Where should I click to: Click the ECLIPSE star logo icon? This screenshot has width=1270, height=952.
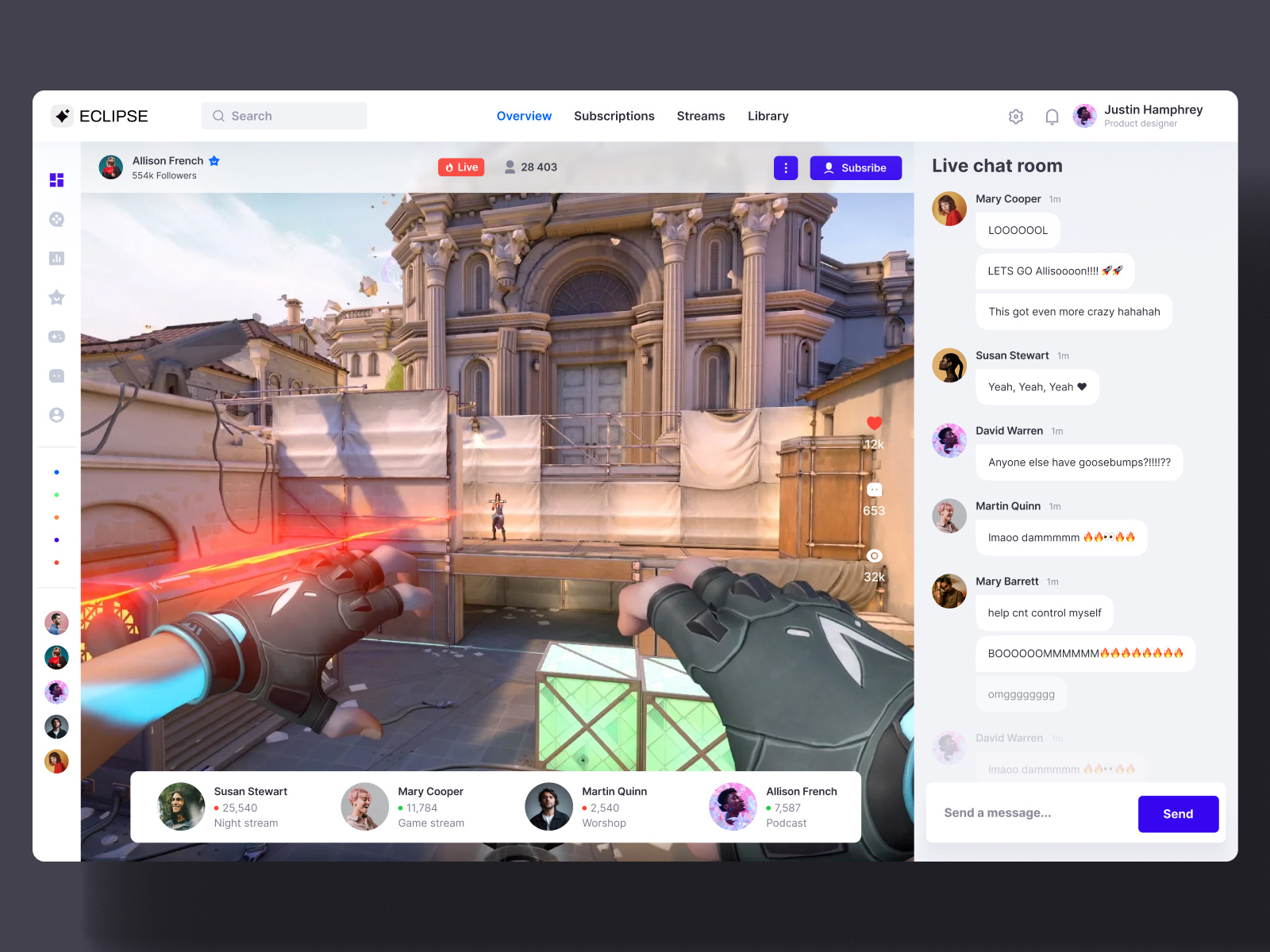[63, 116]
